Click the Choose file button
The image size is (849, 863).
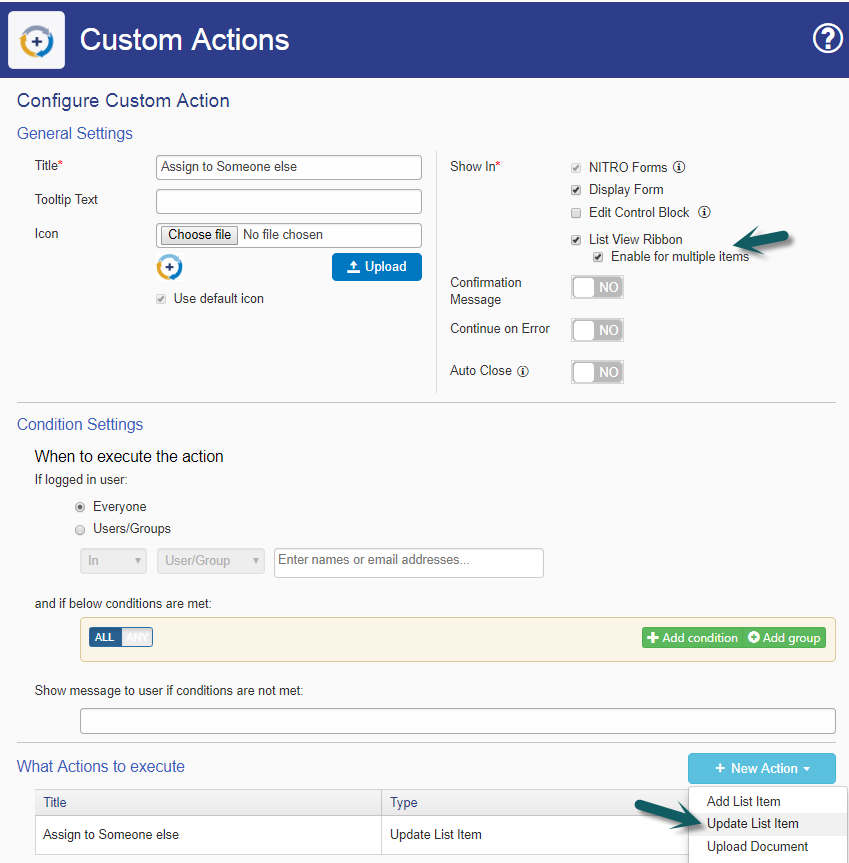click(199, 234)
